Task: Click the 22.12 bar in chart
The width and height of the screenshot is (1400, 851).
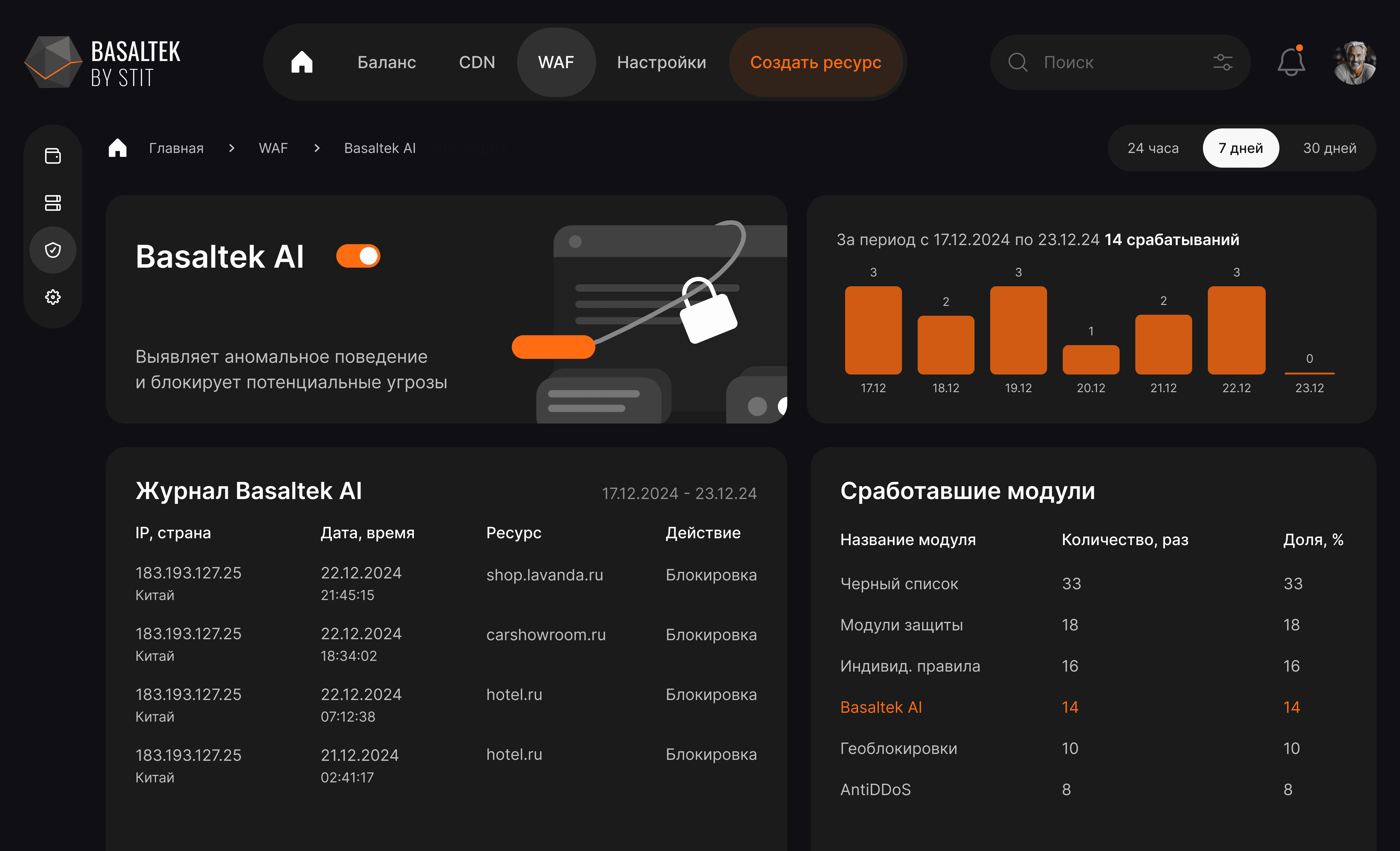Action: (x=1236, y=330)
